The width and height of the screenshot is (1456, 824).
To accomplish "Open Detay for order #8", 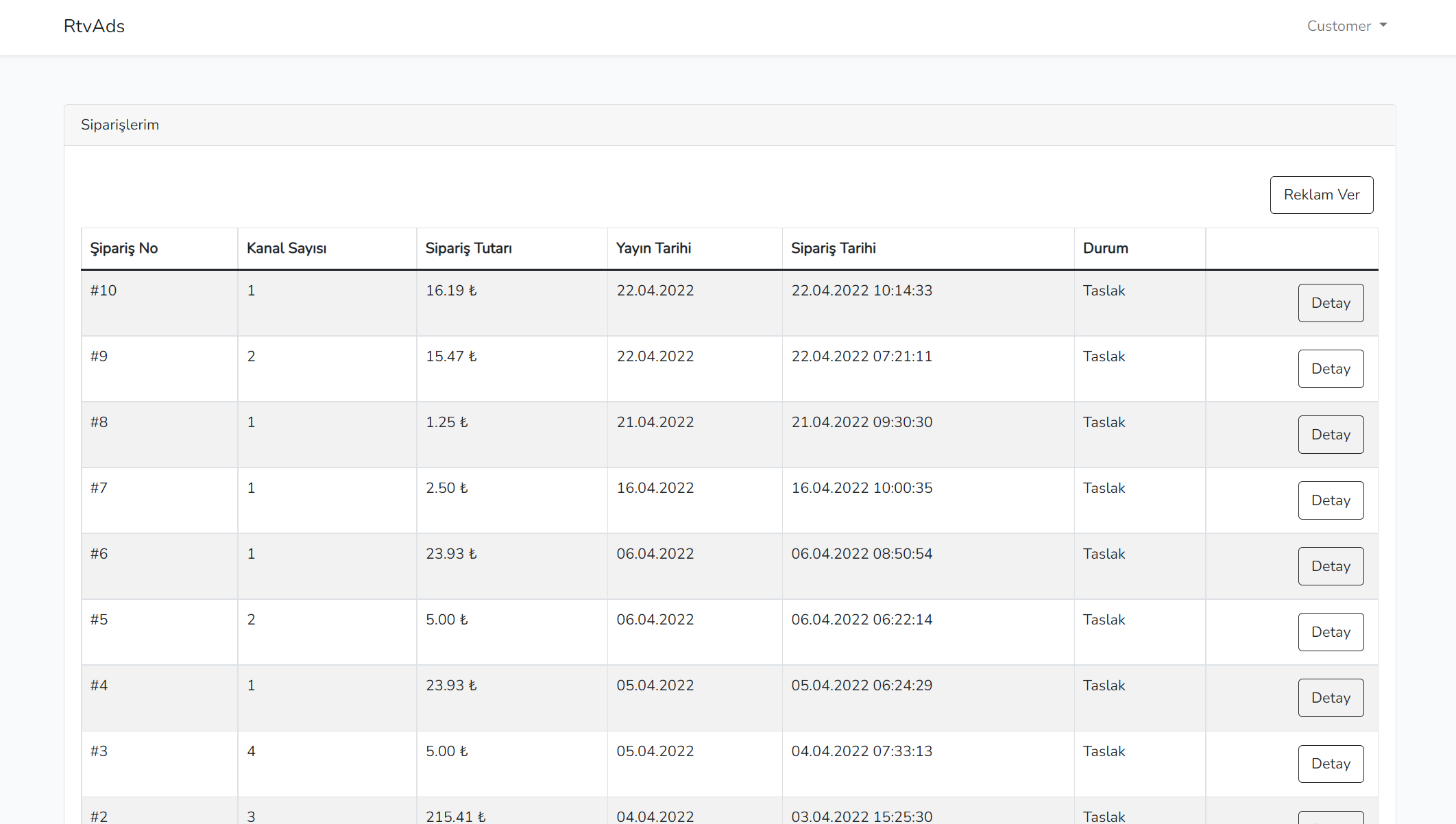I will pos(1331,435).
